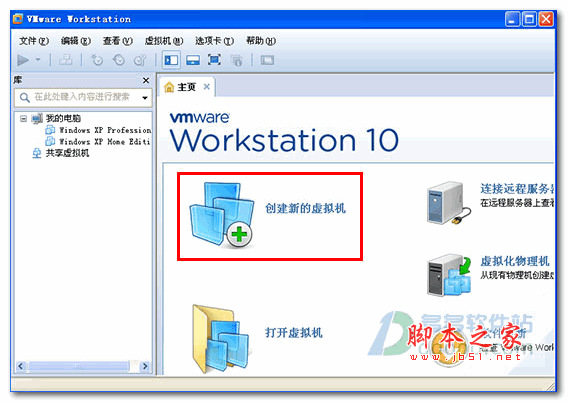Click the library horizontal scrollbar thumb

79,366
